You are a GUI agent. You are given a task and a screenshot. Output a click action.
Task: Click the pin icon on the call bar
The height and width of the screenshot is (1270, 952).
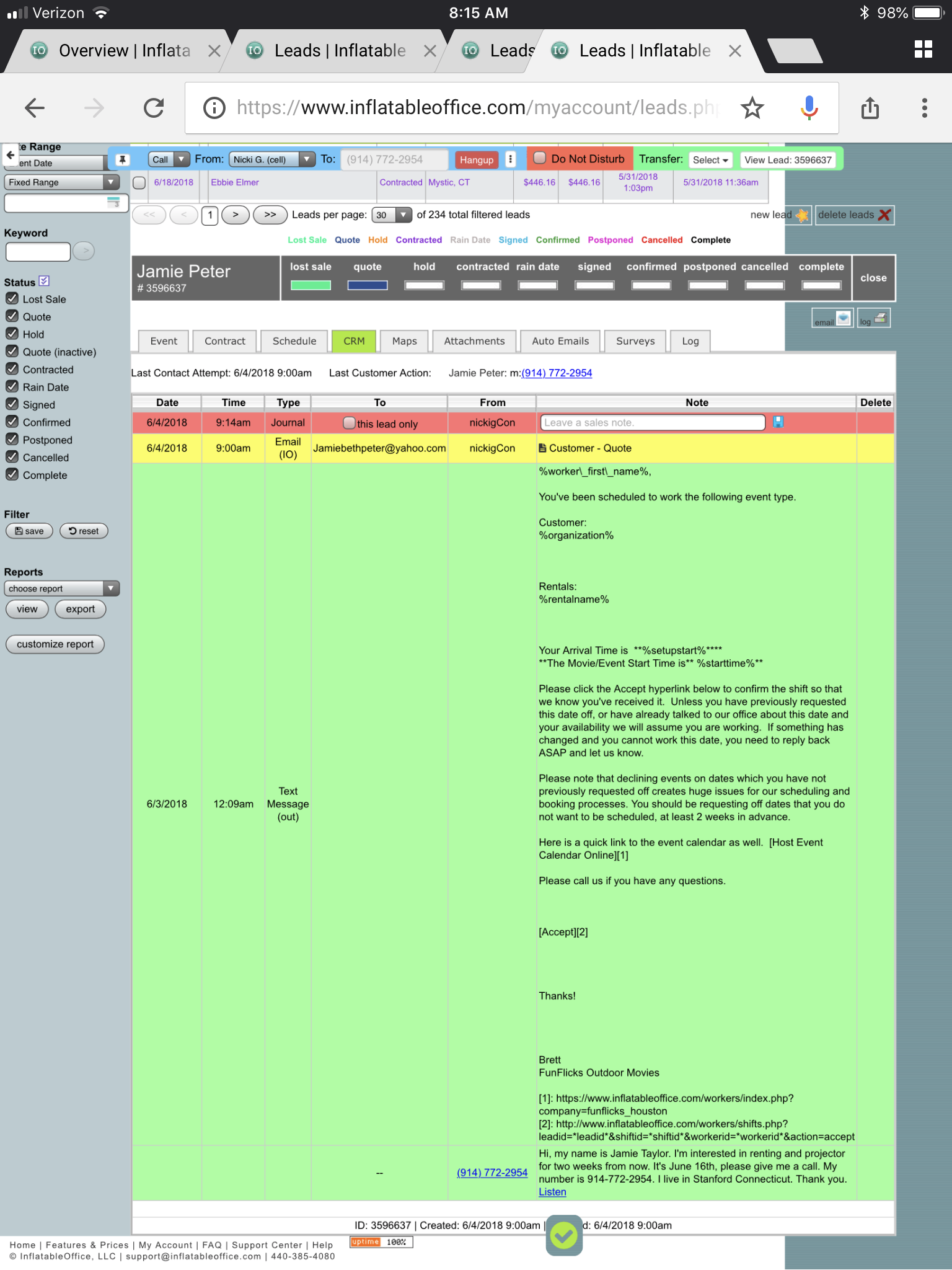[123, 160]
